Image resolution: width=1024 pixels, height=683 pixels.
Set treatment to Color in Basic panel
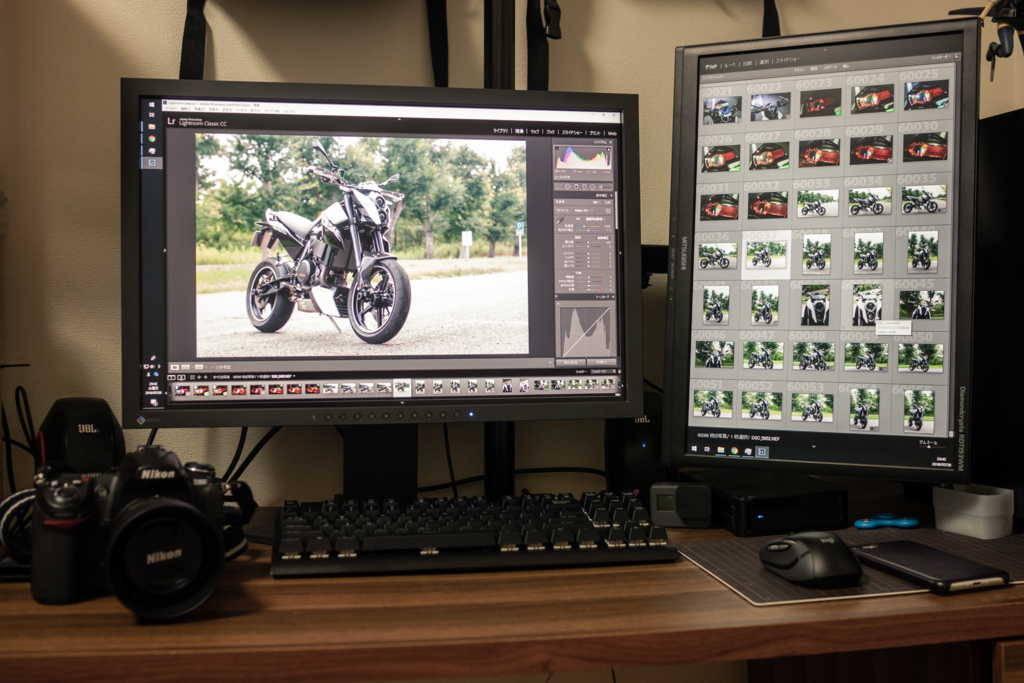point(596,202)
